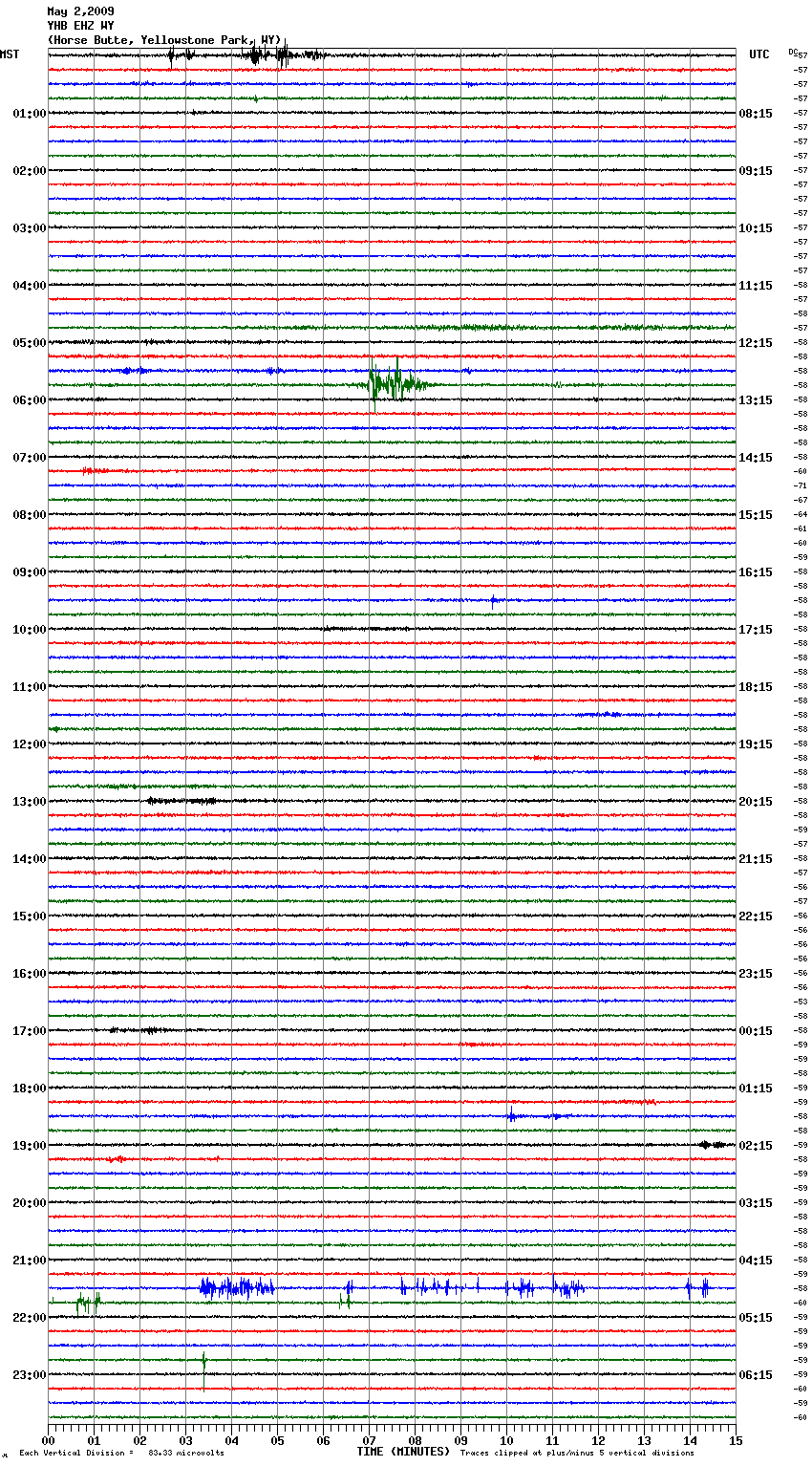Click the UTC time label '02:15'
This screenshot has width=812, height=1466.
coord(756,1145)
